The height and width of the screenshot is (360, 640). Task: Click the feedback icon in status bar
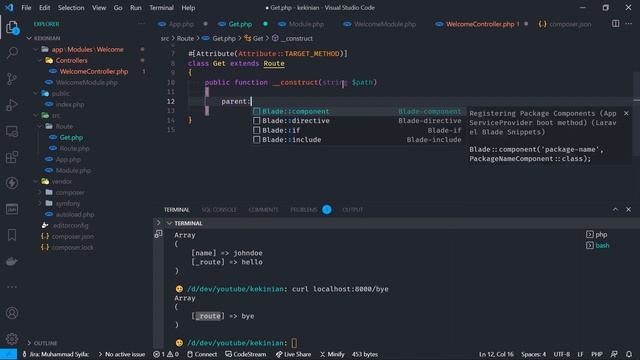click(614, 354)
